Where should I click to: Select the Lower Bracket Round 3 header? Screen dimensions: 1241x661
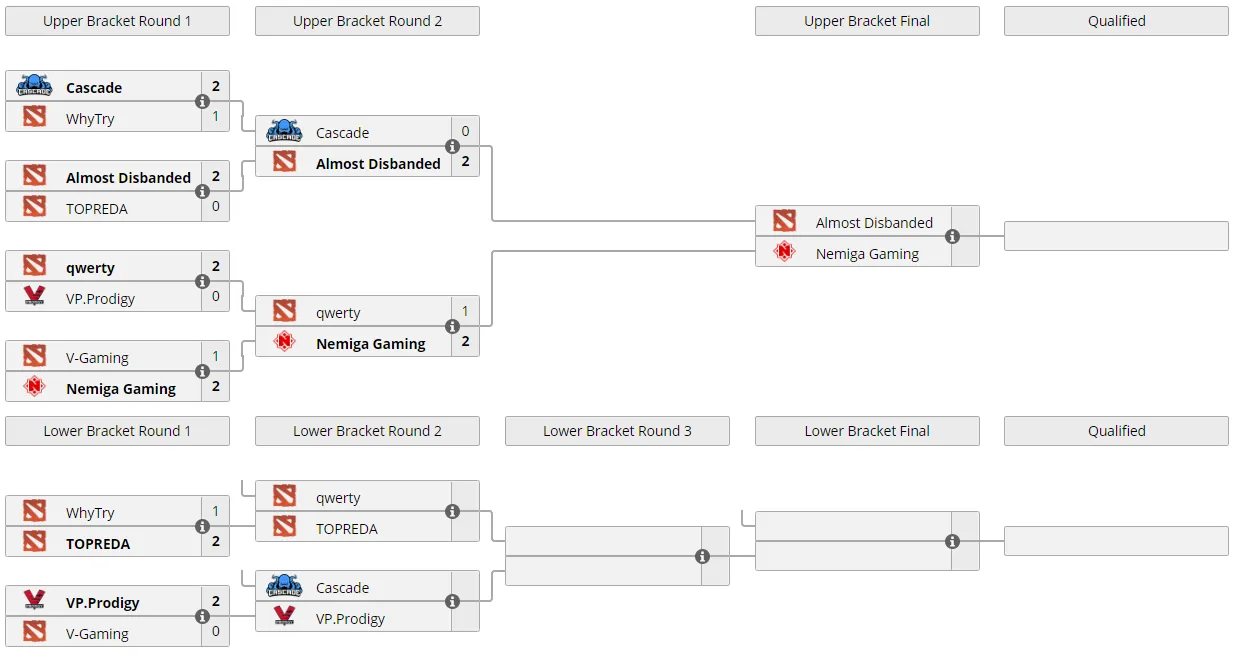coord(617,431)
